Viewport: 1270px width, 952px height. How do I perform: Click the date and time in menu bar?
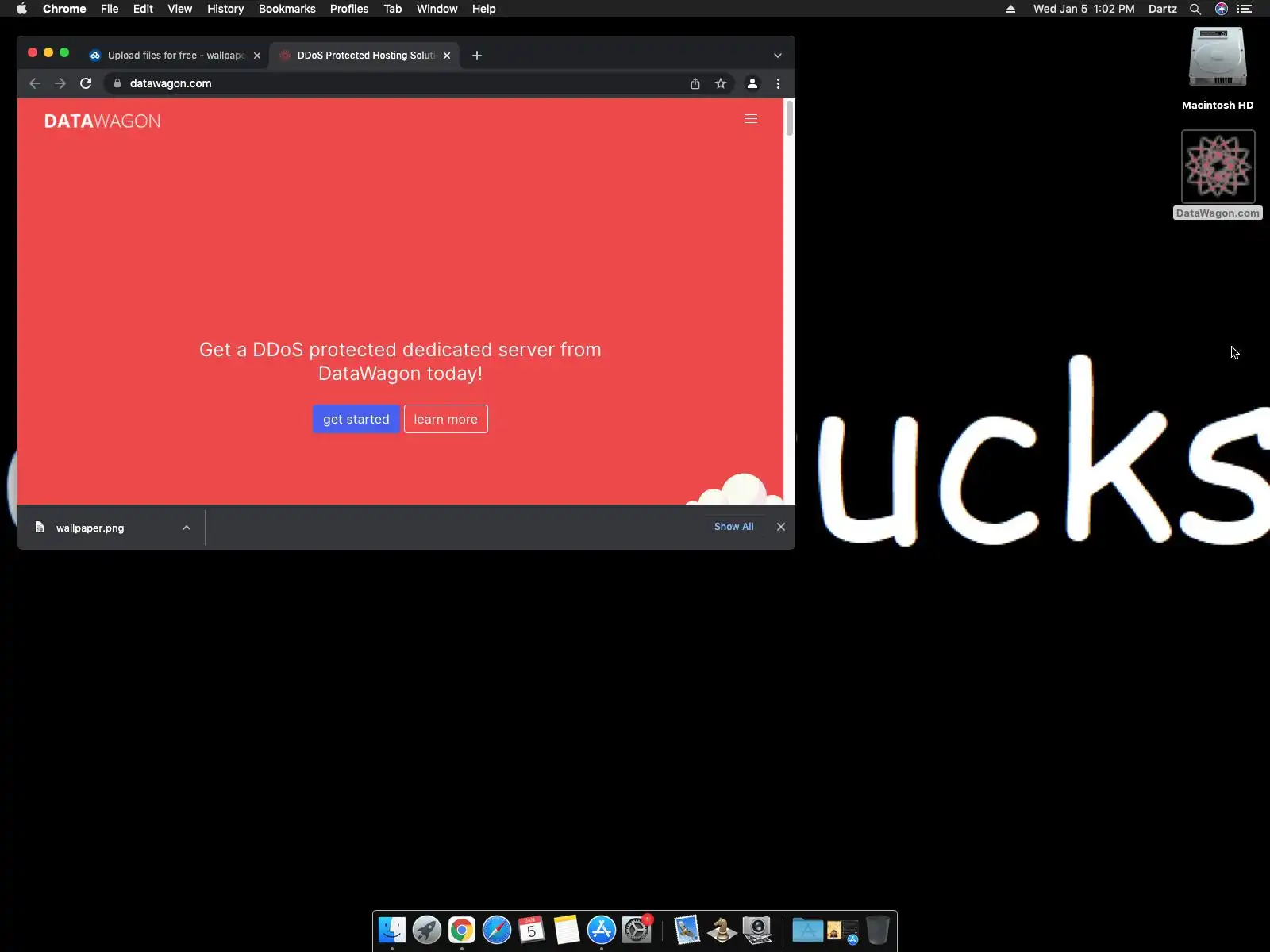coord(1083,9)
